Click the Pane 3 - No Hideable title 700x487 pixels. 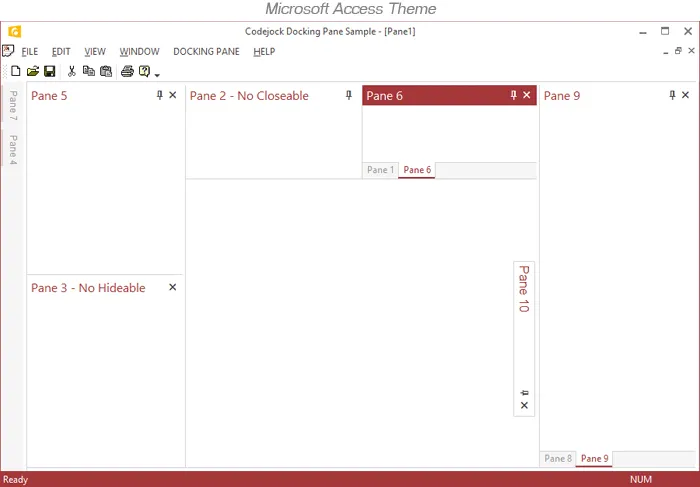pos(88,288)
